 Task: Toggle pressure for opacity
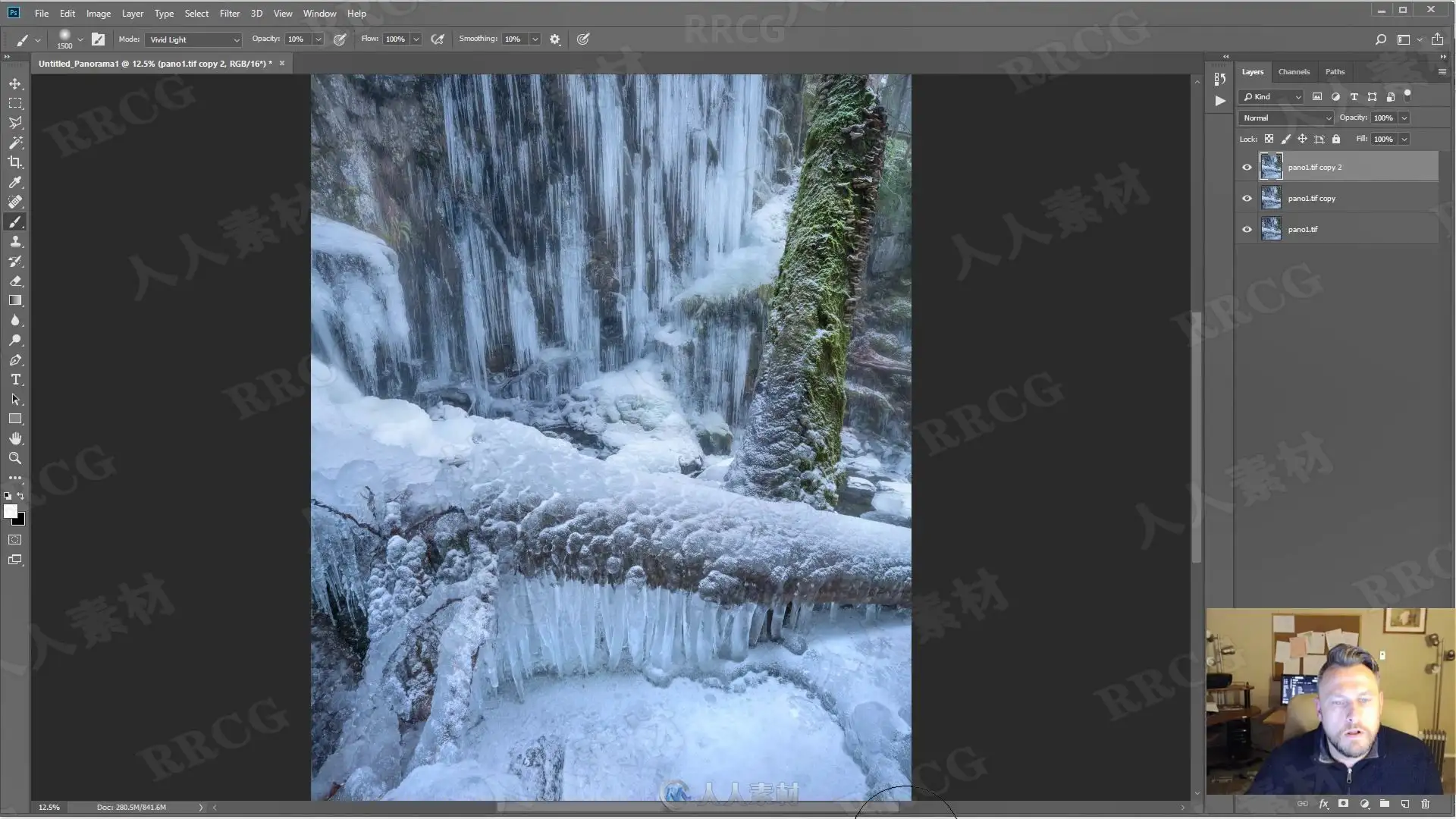tap(340, 39)
